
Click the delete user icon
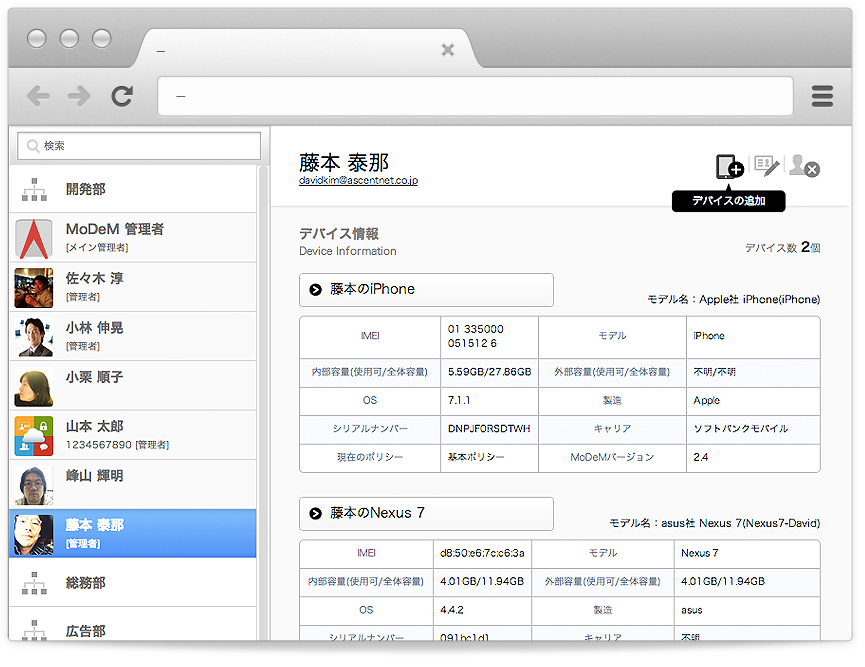click(x=803, y=166)
